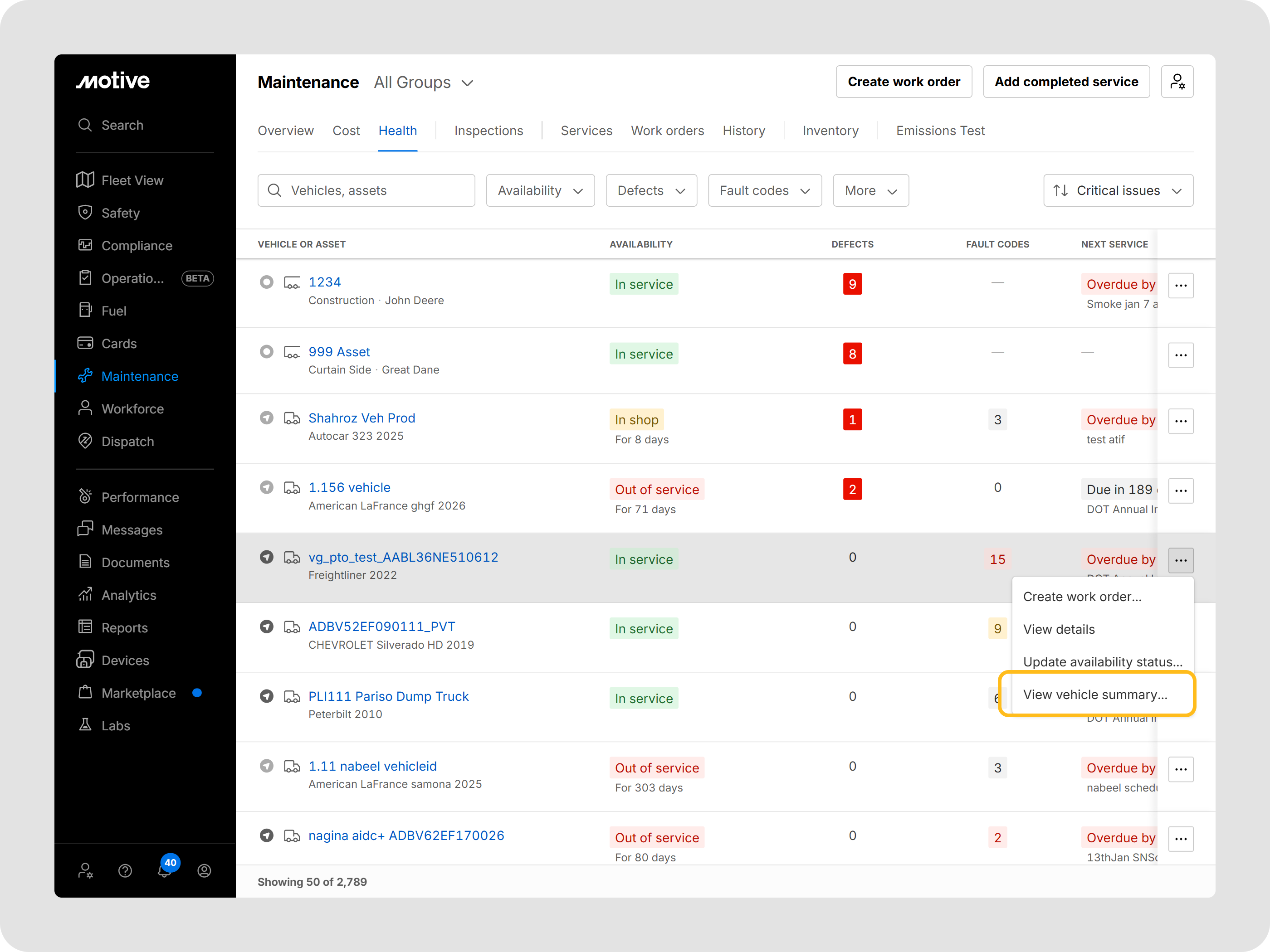The width and height of the screenshot is (1270, 952).
Task: Choose Update availability status from menu
Action: point(1102,661)
